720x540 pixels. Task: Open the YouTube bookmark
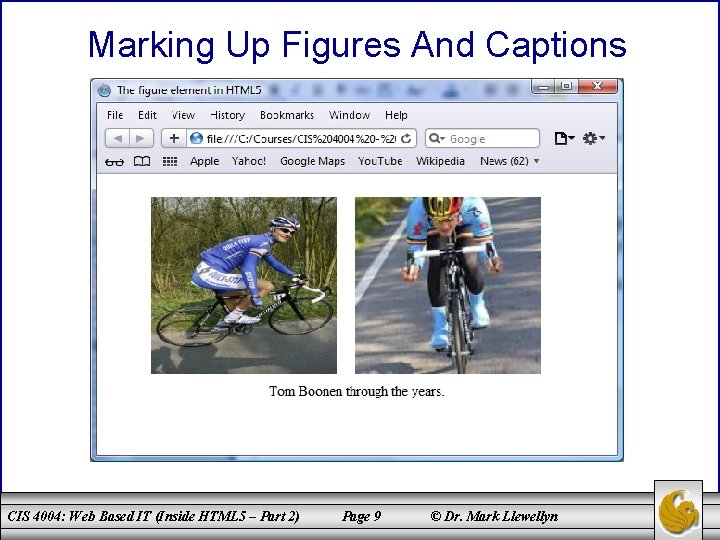[380, 161]
